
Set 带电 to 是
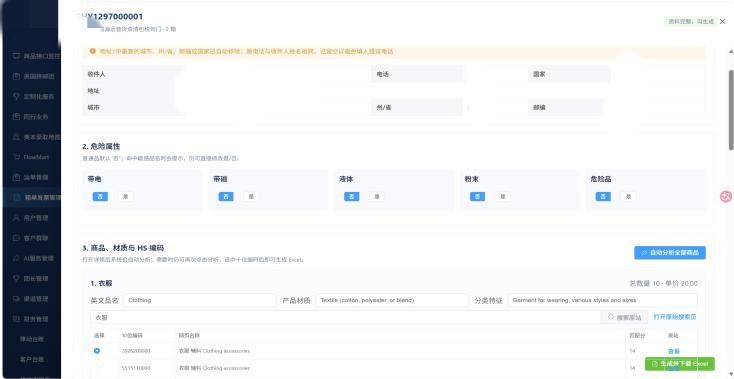pos(125,197)
